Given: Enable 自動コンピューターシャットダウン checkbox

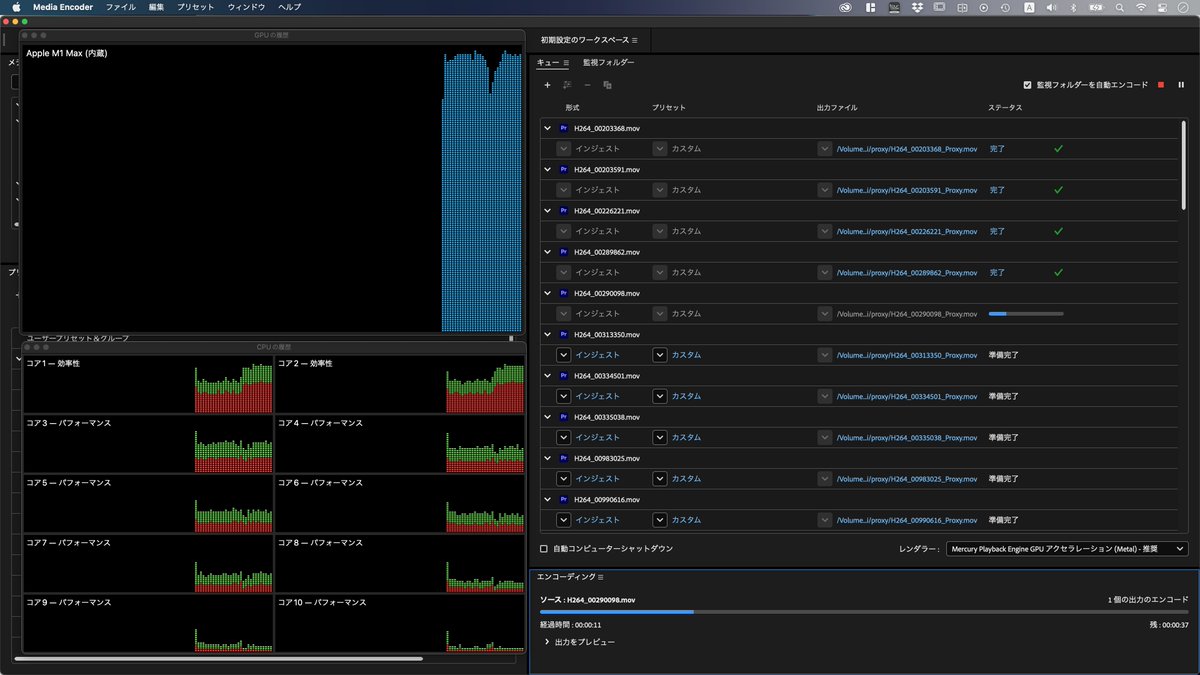Looking at the screenshot, I should coord(544,548).
